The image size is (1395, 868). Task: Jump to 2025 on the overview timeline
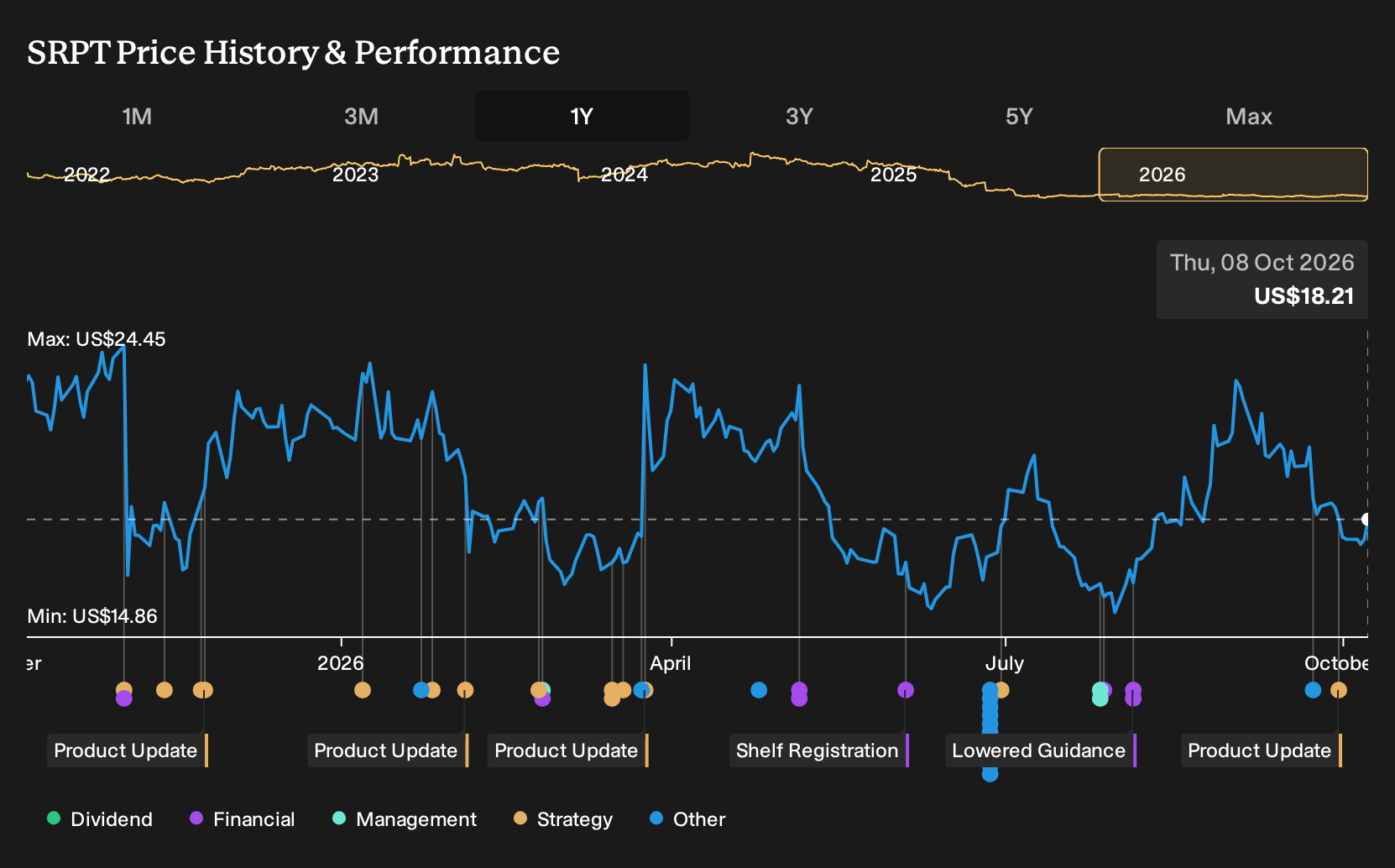pos(893,175)
